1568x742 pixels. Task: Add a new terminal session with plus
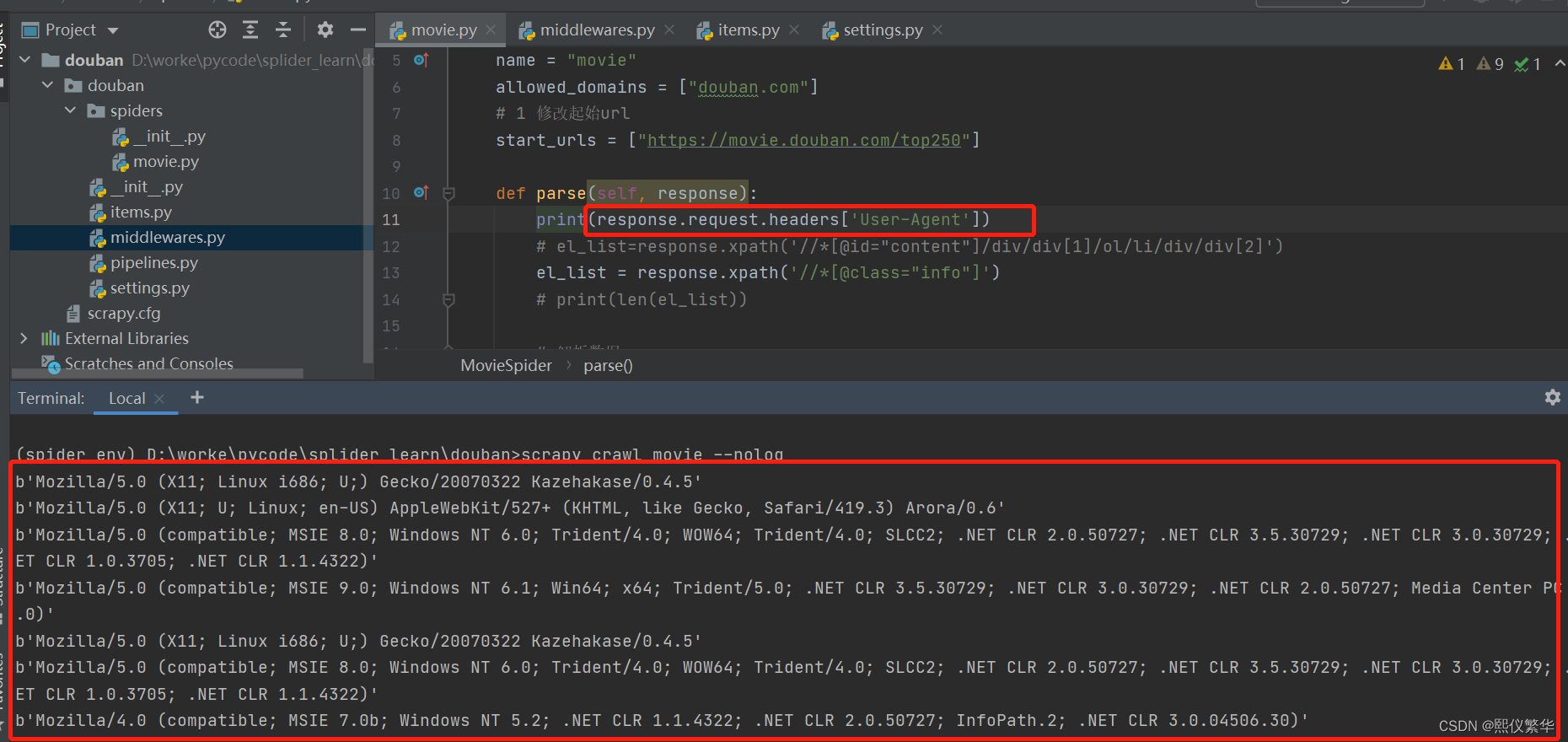(x=197, y=397)
